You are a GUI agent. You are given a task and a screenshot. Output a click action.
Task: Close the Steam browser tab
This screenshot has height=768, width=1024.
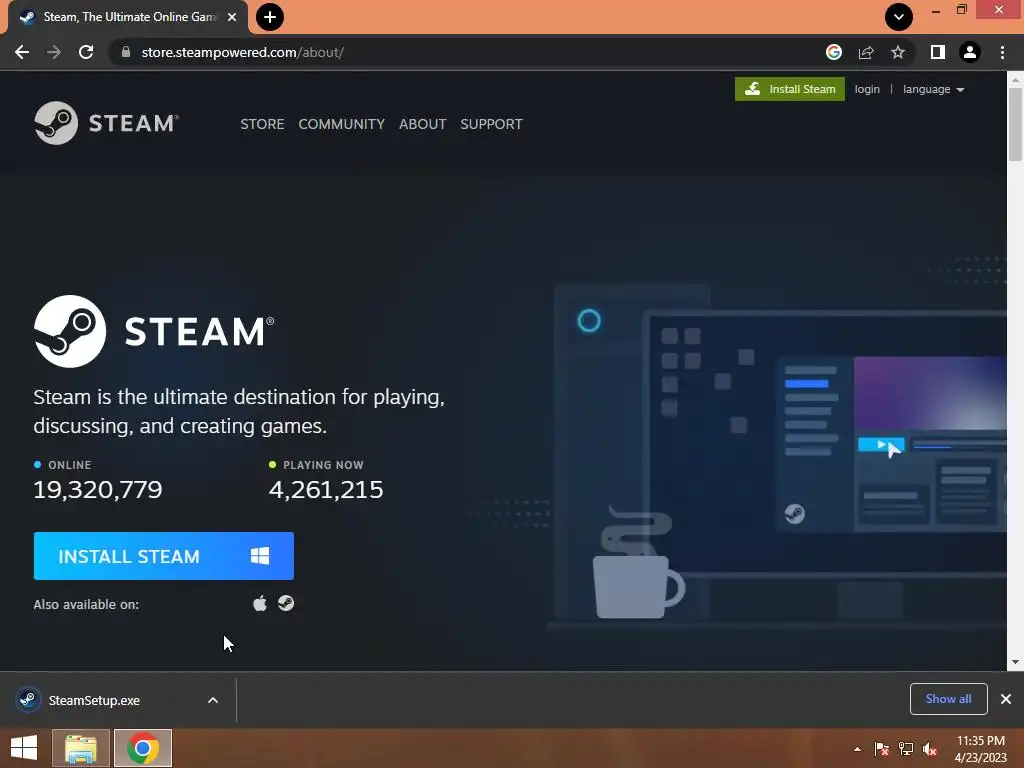click(232, 17)
